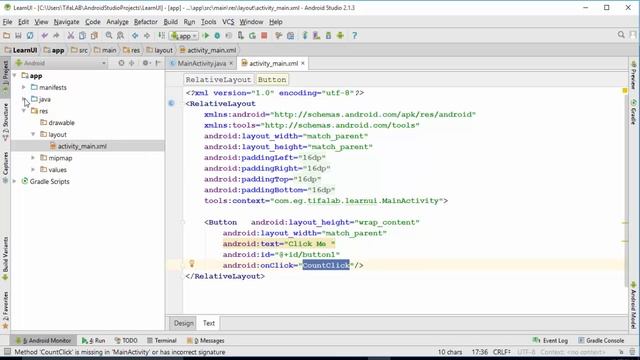This screenshot has height=360, width=640.
Task: Select the drawable folder in the tree
Action: coord(57,122)
